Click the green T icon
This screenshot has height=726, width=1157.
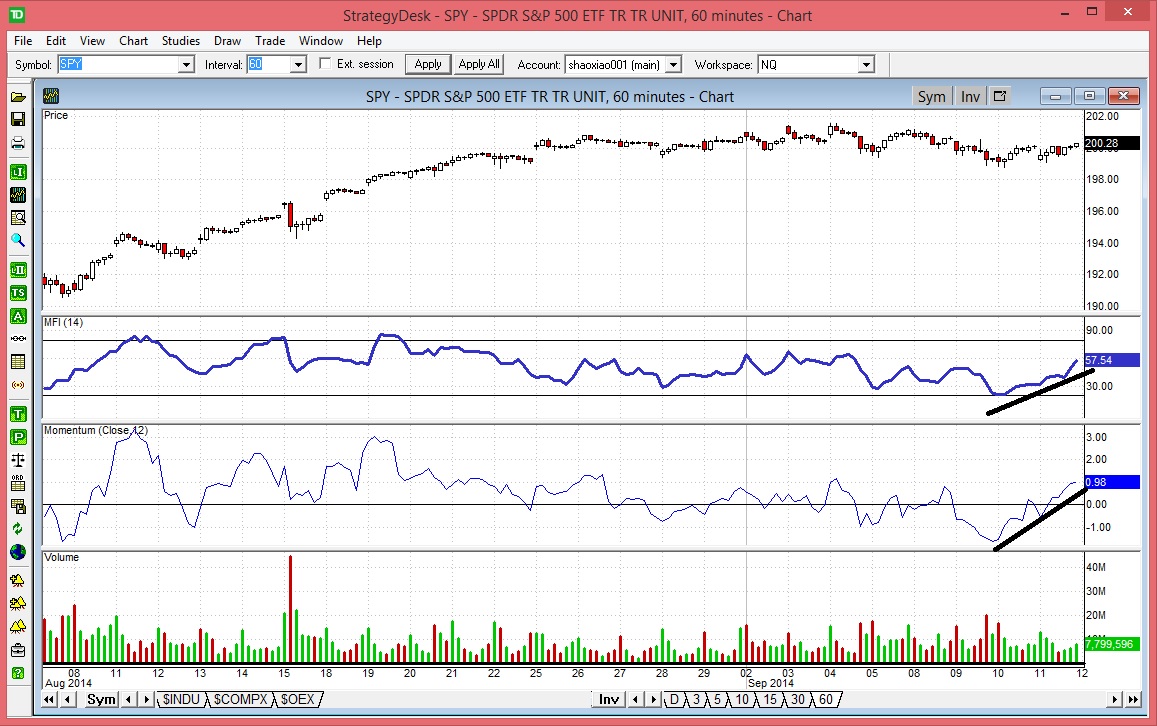(18, 415)
